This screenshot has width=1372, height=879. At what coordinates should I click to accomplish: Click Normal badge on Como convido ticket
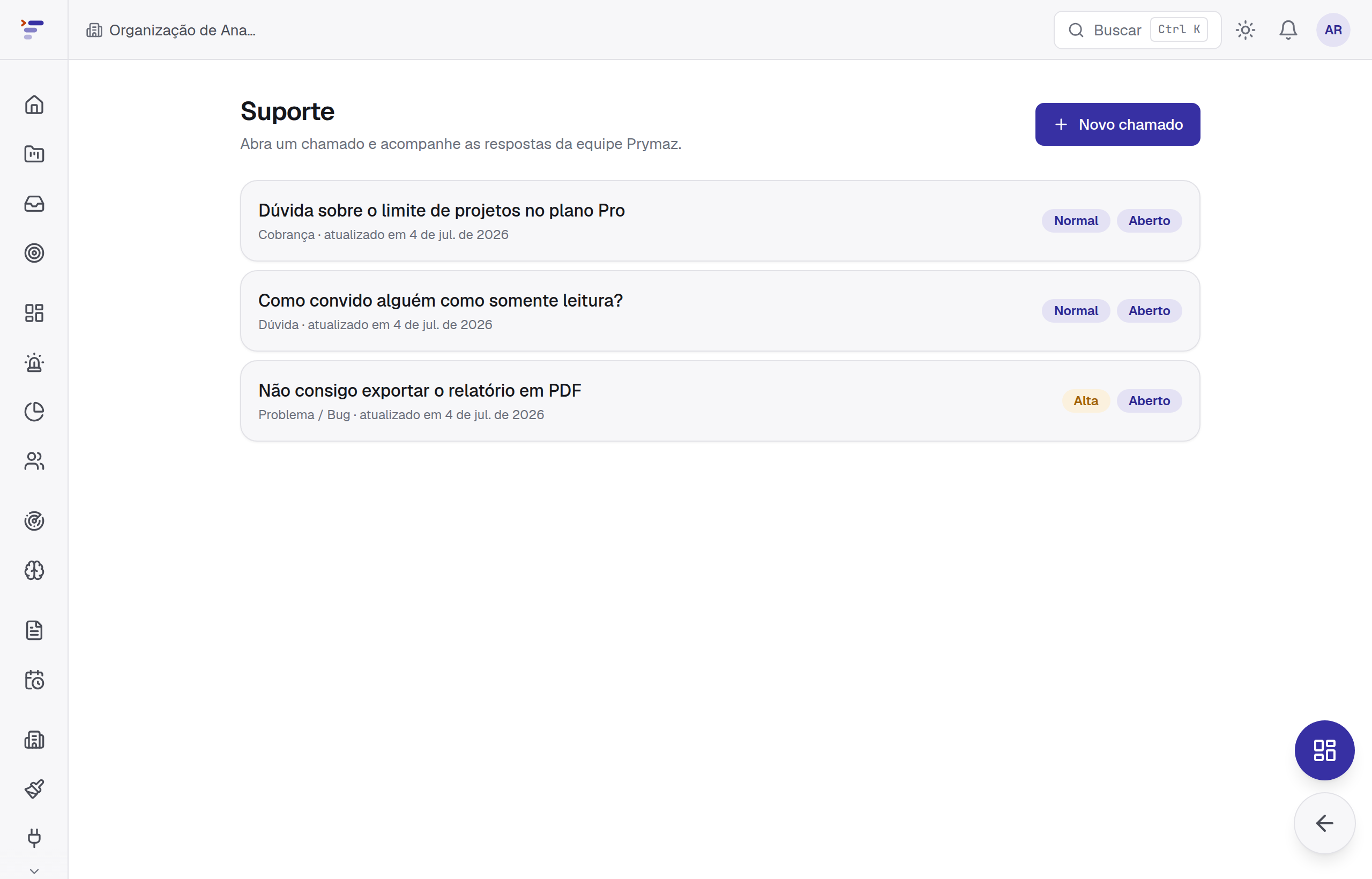[x=1076, y=311]
